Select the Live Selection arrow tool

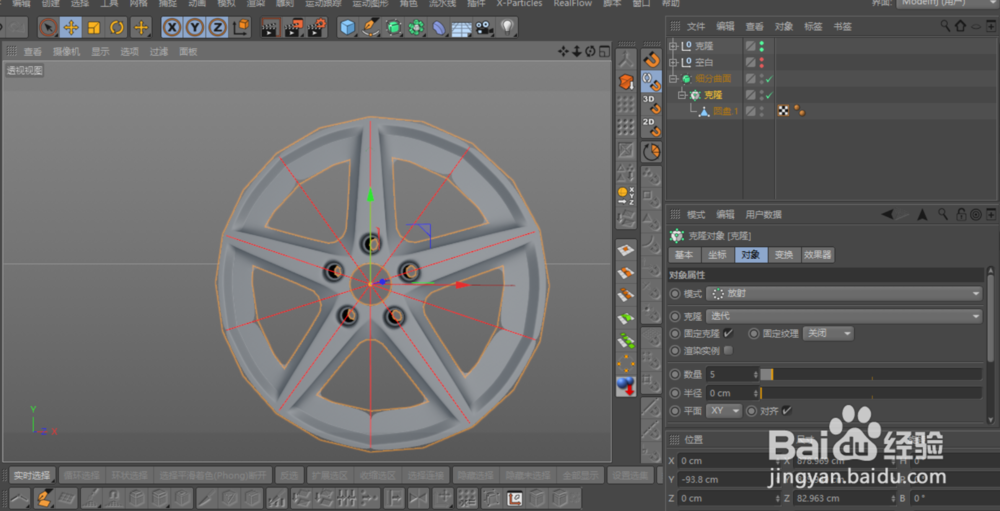pos(48,27)
